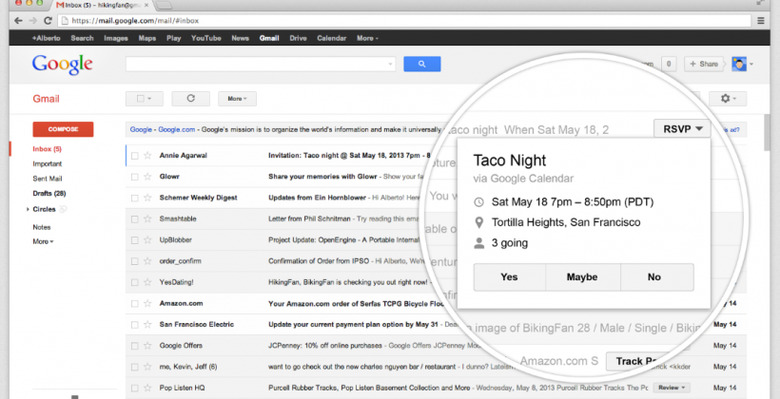The image size is (780, 399).
Task: Expand the Circles label
Action: point(28,209)
